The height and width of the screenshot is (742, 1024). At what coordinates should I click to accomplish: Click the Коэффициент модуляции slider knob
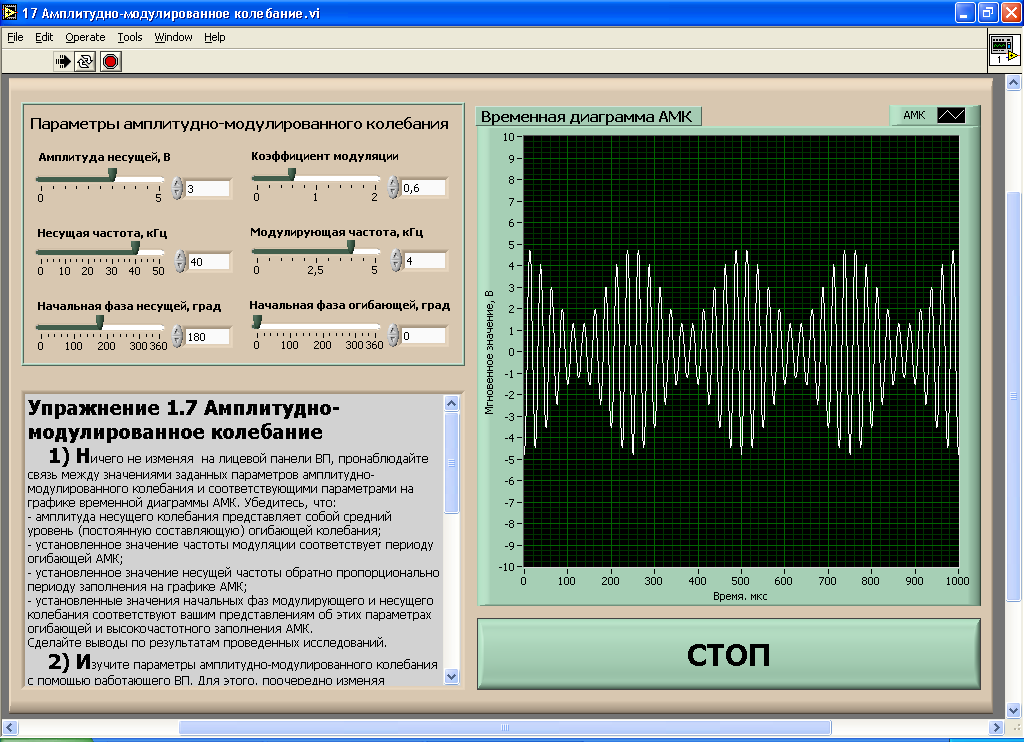(292, 174)
